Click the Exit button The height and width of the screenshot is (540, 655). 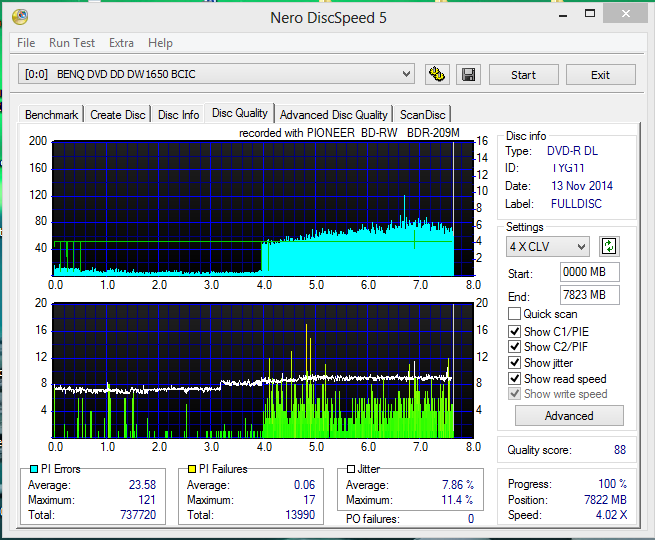[x=600, y=75]
